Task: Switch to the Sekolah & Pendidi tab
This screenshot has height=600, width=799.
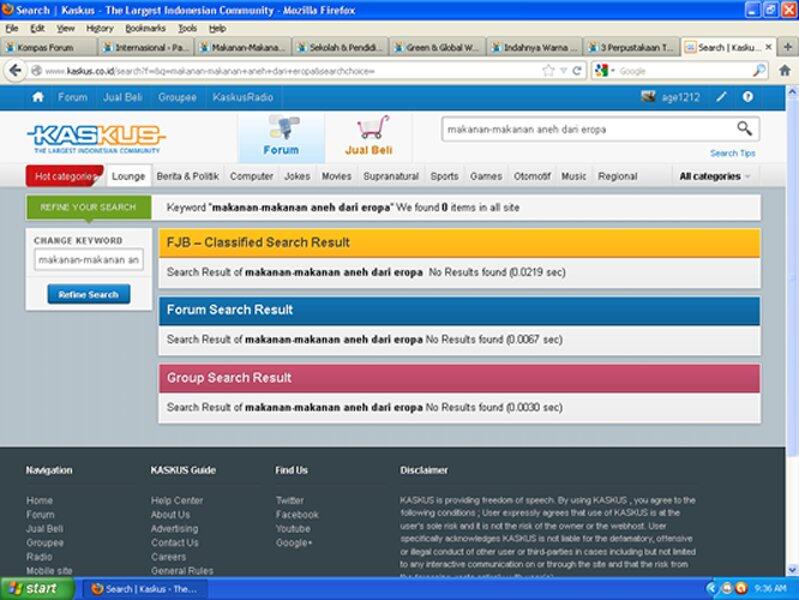Action: [x=340, y=47]
